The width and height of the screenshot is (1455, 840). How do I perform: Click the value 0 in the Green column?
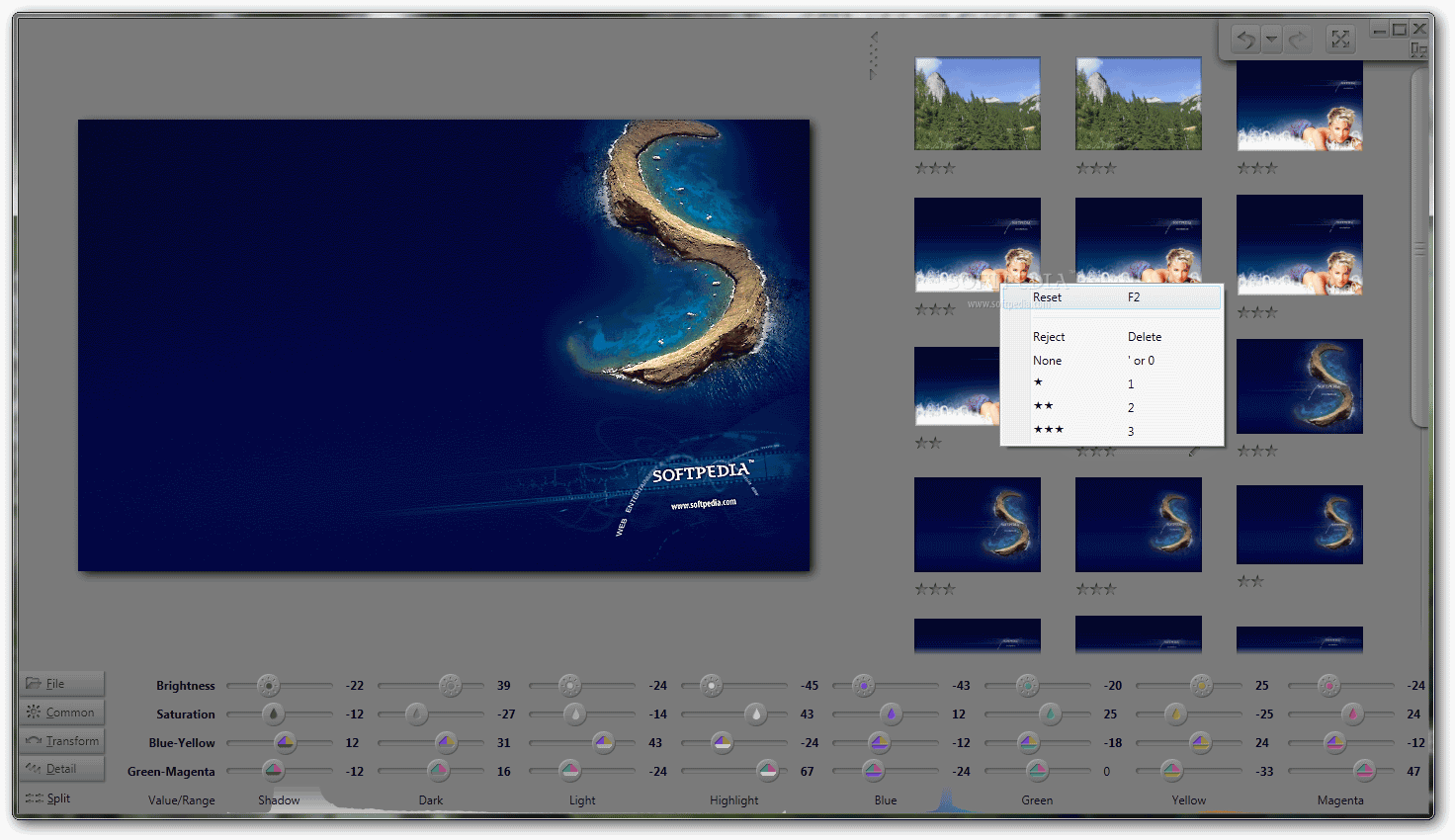point(1107,771)
